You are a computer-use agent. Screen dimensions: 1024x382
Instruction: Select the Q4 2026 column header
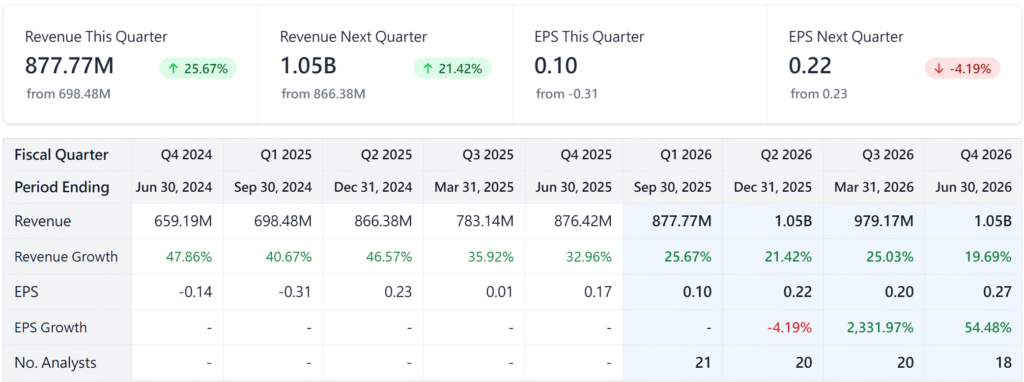coord(988,155)
